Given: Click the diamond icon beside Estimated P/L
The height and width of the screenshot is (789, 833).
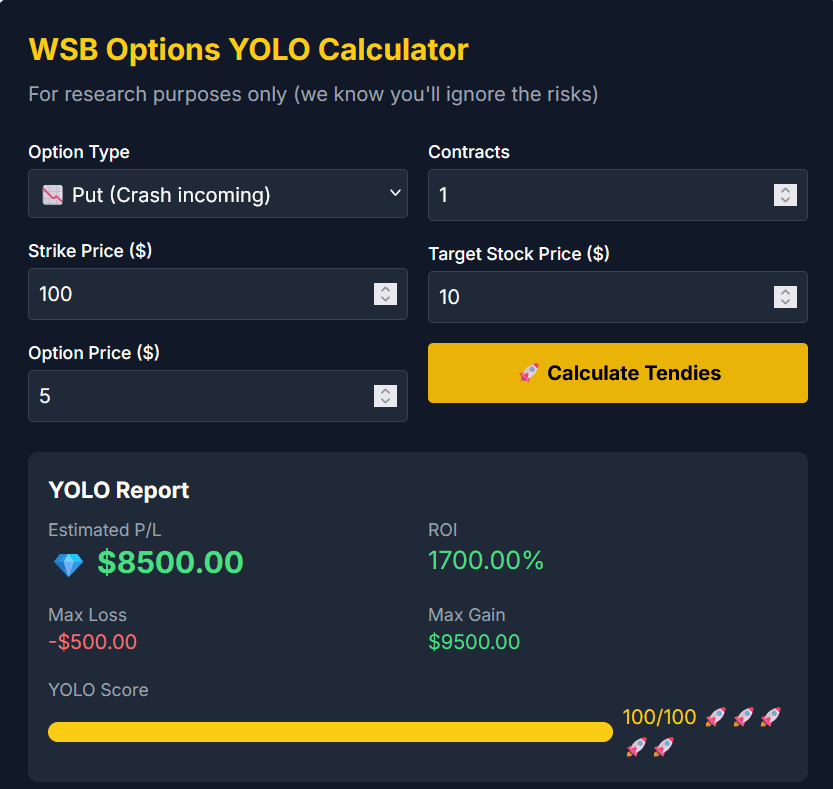Looking at the screenshot, I should coord(68,565).
